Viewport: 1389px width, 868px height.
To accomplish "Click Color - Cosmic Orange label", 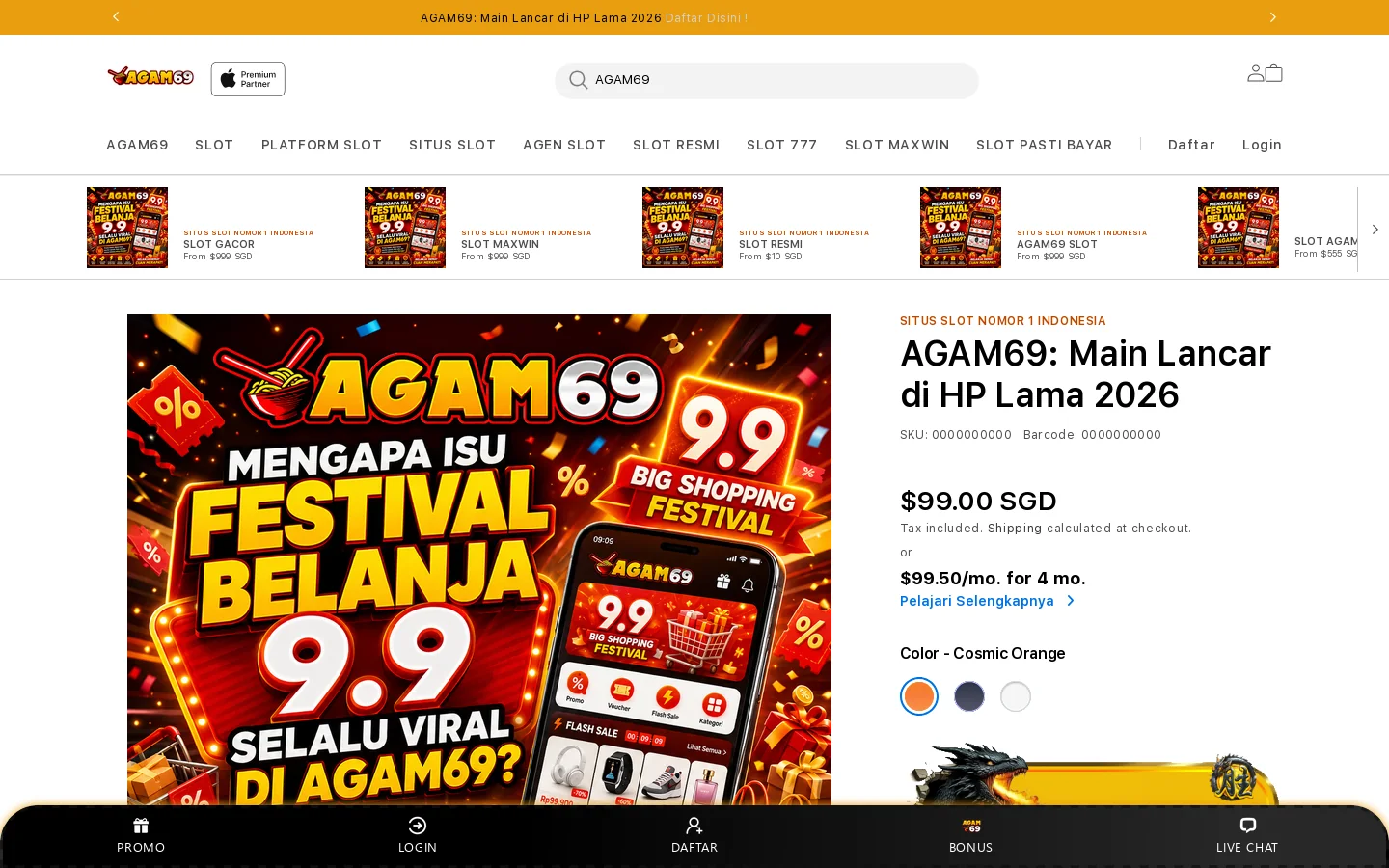I will point(982,653).
